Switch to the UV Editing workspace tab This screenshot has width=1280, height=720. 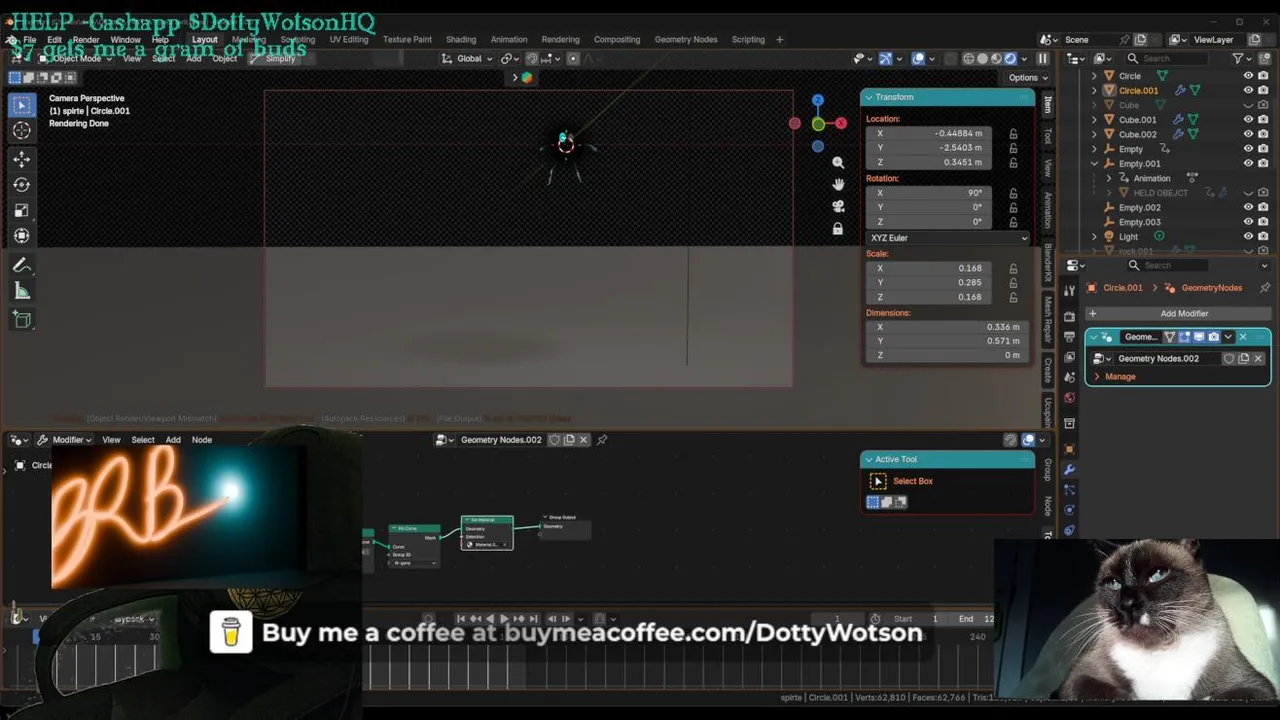(349, 40)
